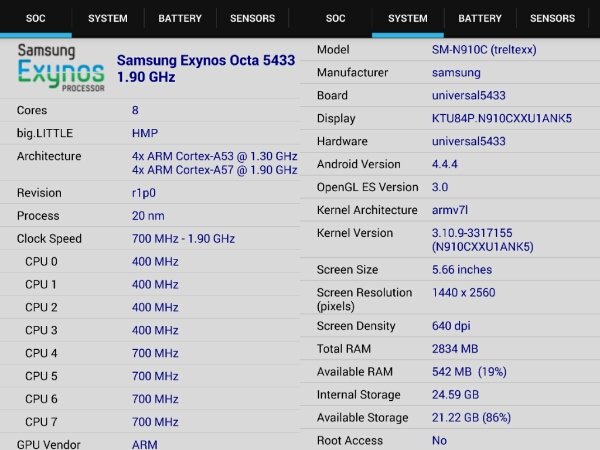Select the Board value universal5433
Viewport: 600px width, 450px height.
(469, 95)
